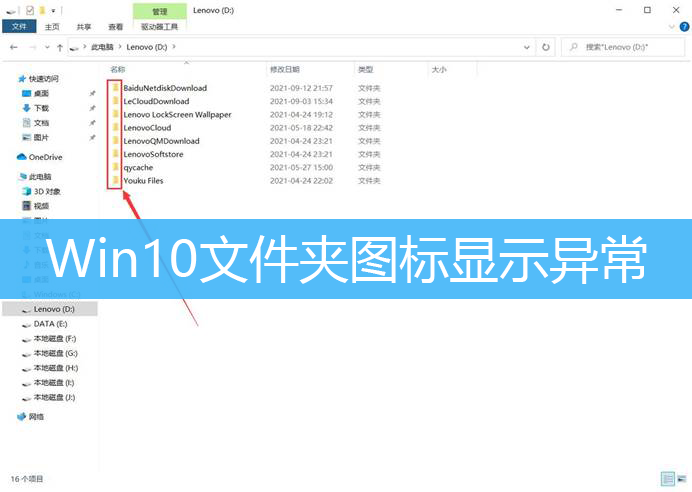Open the 共享 (Share) ribbon tab
692x492 pixels.
(84, 28)
